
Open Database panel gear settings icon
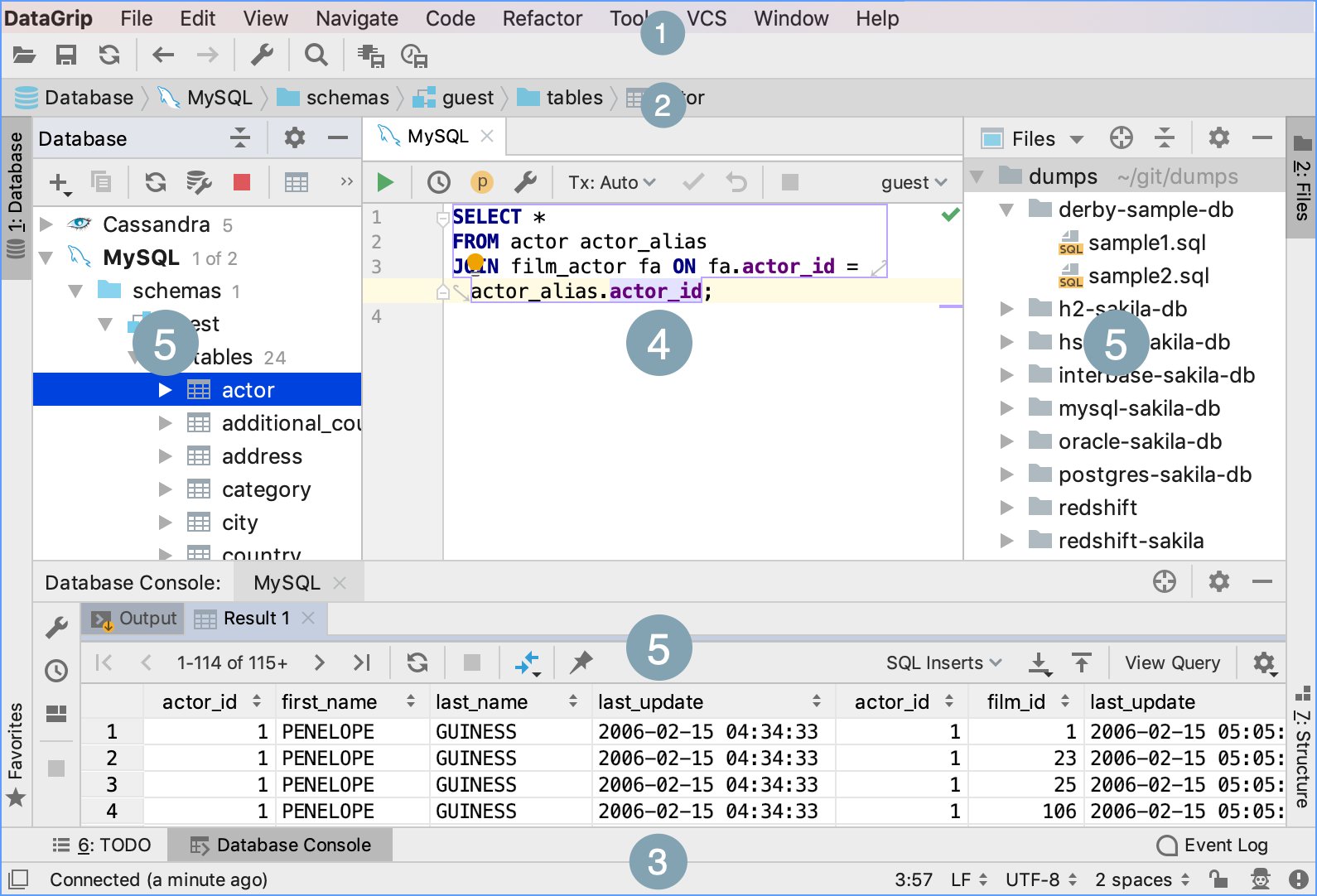coord(295,137)
